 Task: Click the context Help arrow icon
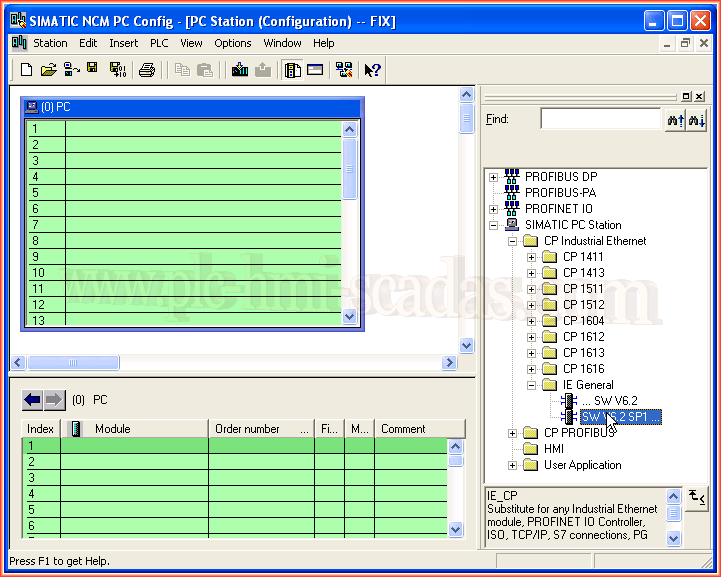point(372,70)
